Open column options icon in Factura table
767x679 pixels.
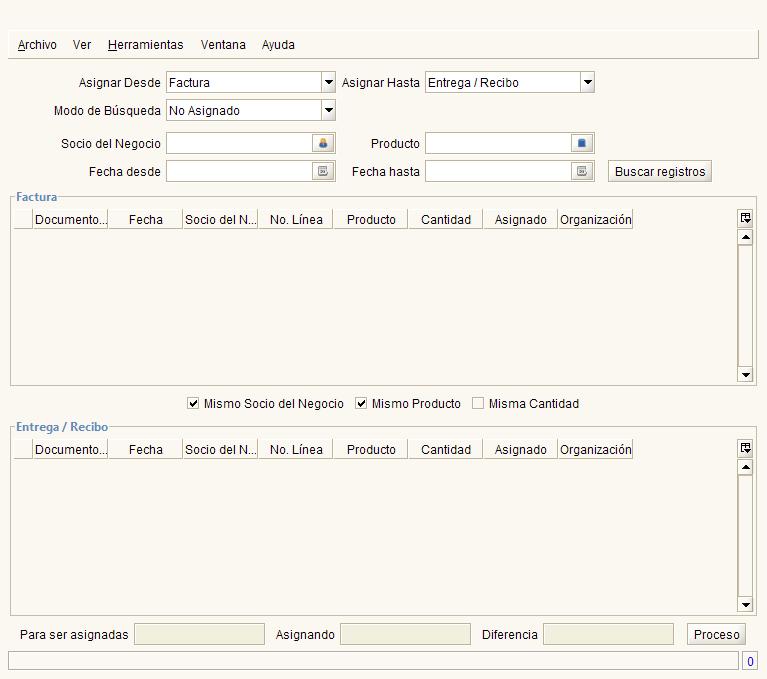[x=745, y=218]
